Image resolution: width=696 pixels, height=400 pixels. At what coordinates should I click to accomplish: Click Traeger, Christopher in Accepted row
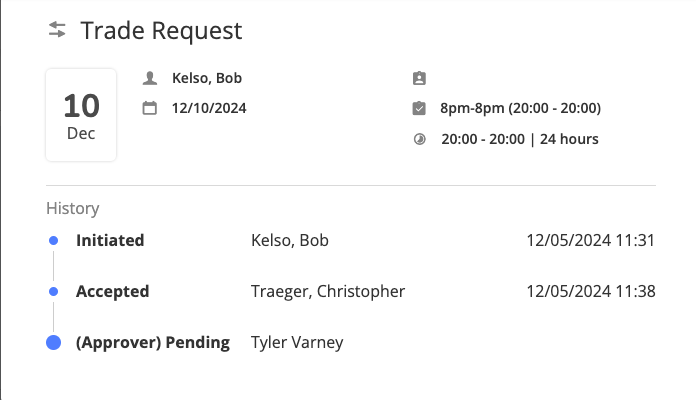pyautogui.click(x=328, y=291)
